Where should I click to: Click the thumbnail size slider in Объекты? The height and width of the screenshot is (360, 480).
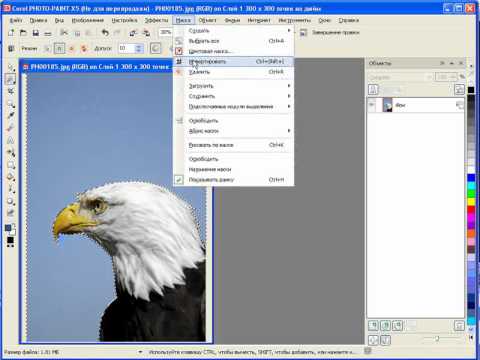pyautogui.click(x=437, y=339)
